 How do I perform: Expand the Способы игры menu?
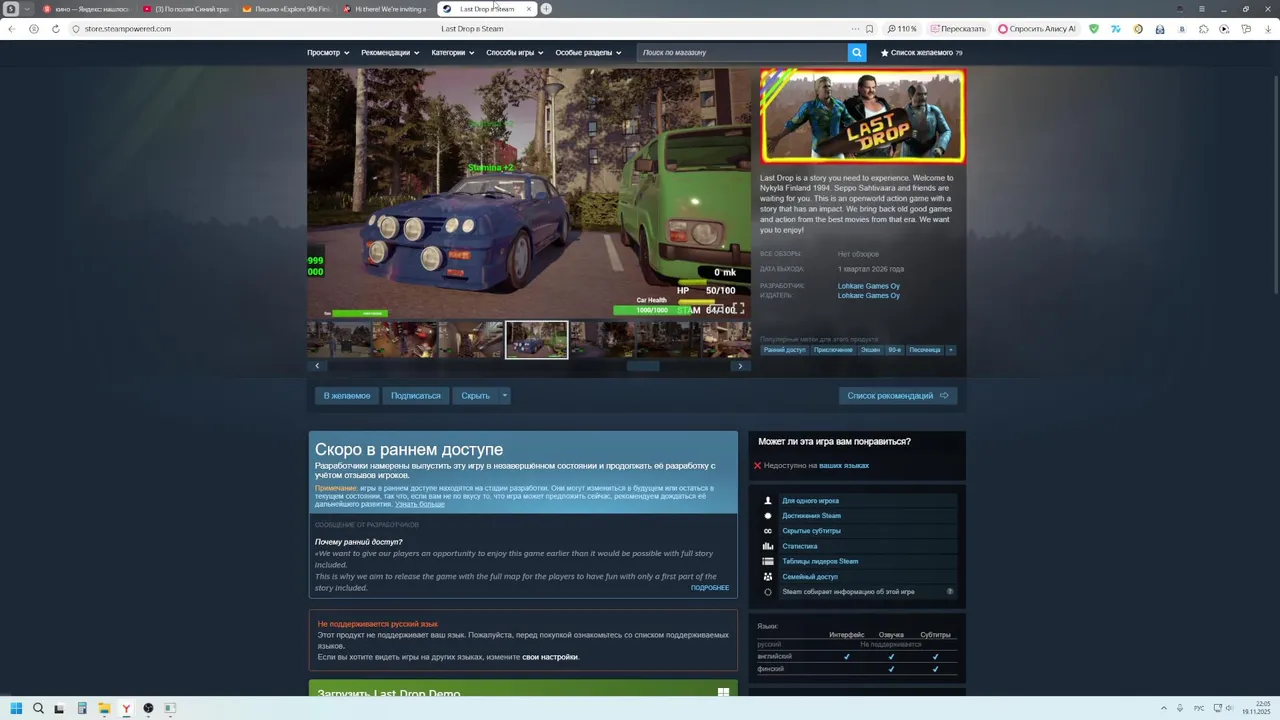pos(514,52)
